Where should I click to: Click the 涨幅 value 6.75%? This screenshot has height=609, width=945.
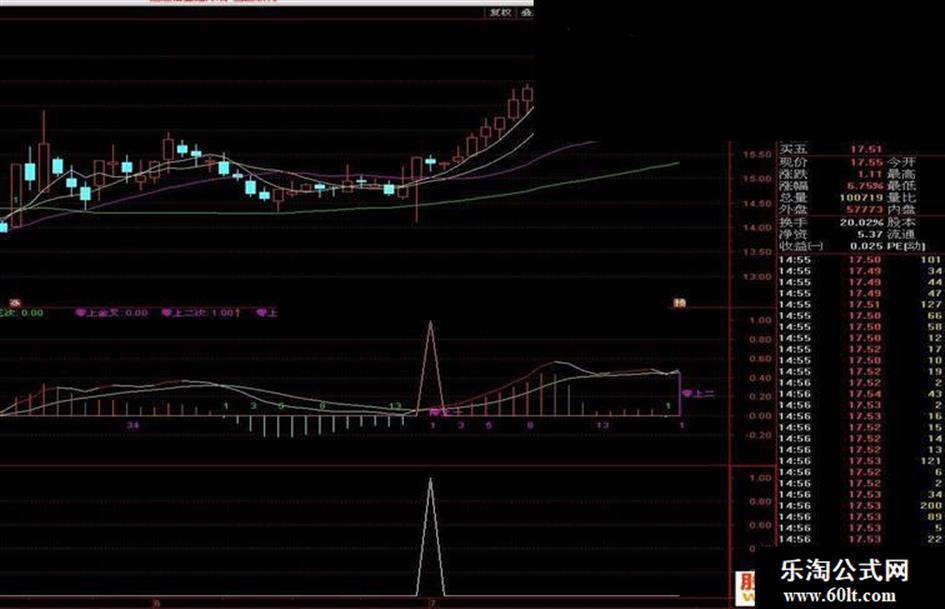pyautogui.click(x=864, y=186)
